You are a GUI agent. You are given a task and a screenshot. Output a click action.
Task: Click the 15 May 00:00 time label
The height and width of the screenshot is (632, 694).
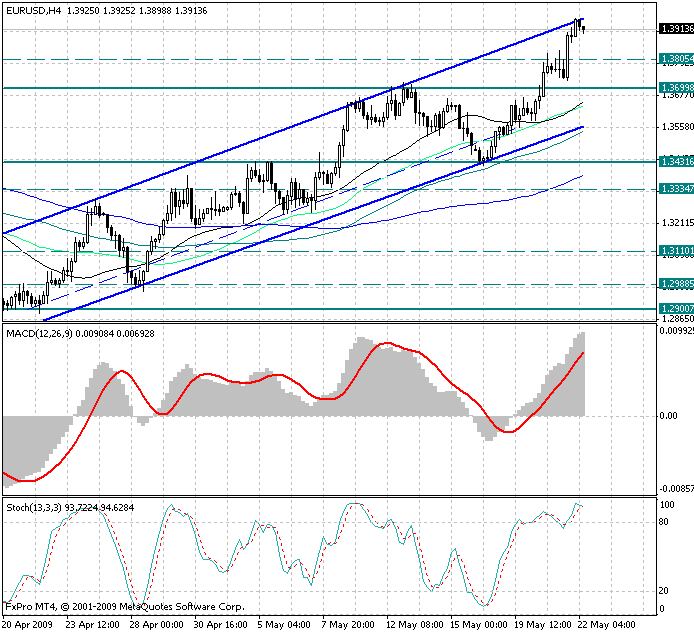point(479,625)
